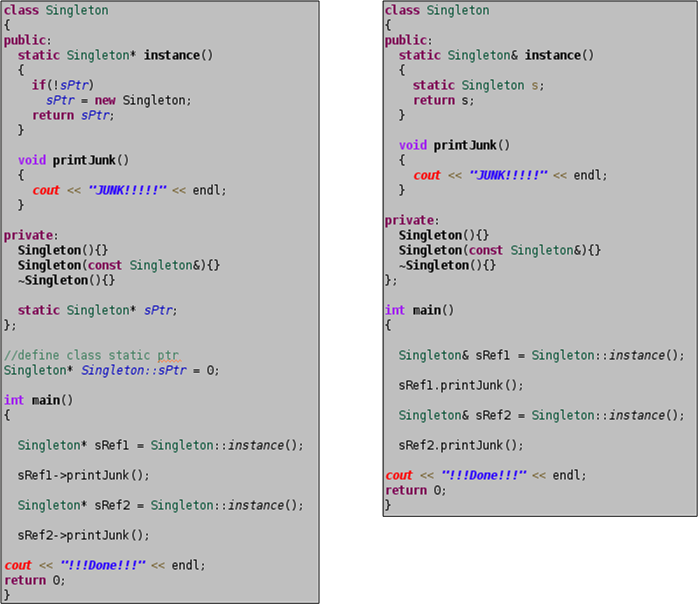Click "!!!Done!!!" string in left panel

pos(103,565)
